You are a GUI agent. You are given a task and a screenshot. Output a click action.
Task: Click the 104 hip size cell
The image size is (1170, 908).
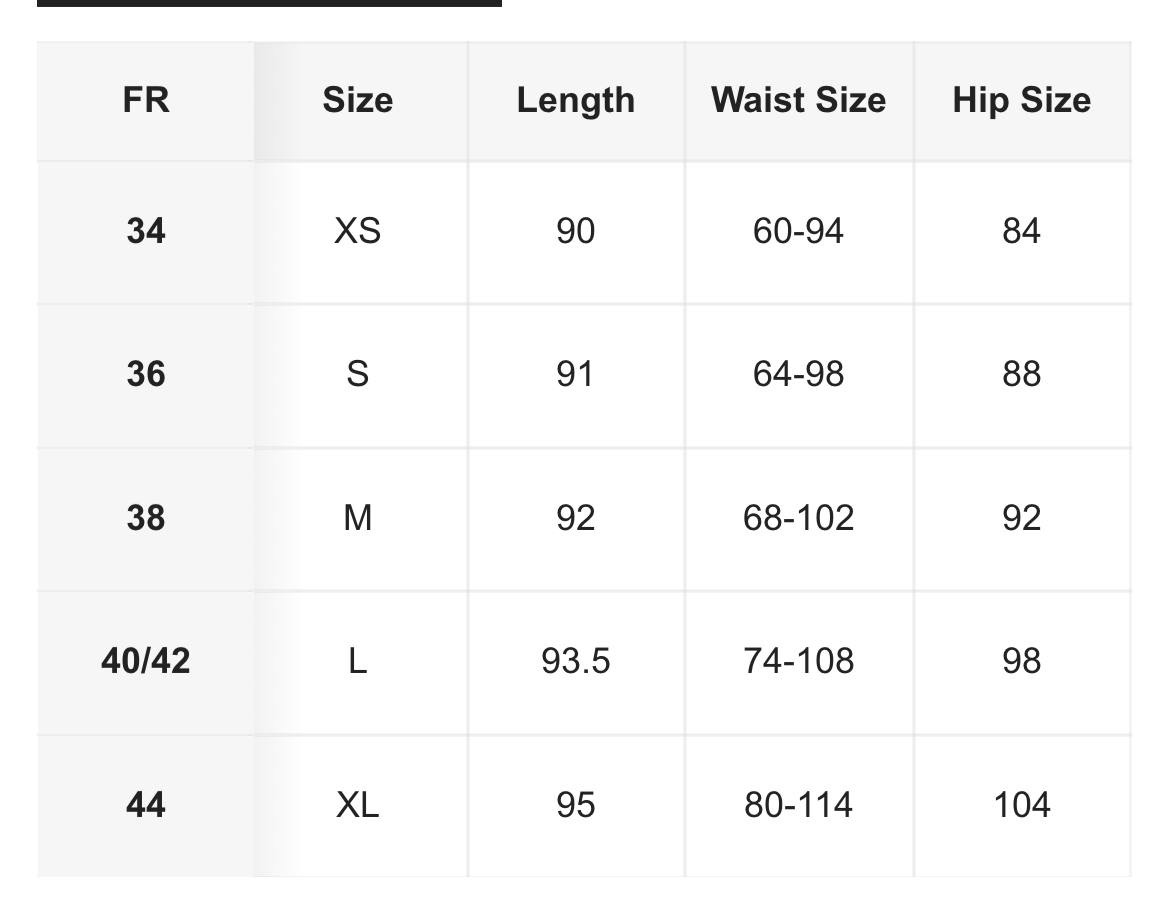click(1022, 806)
